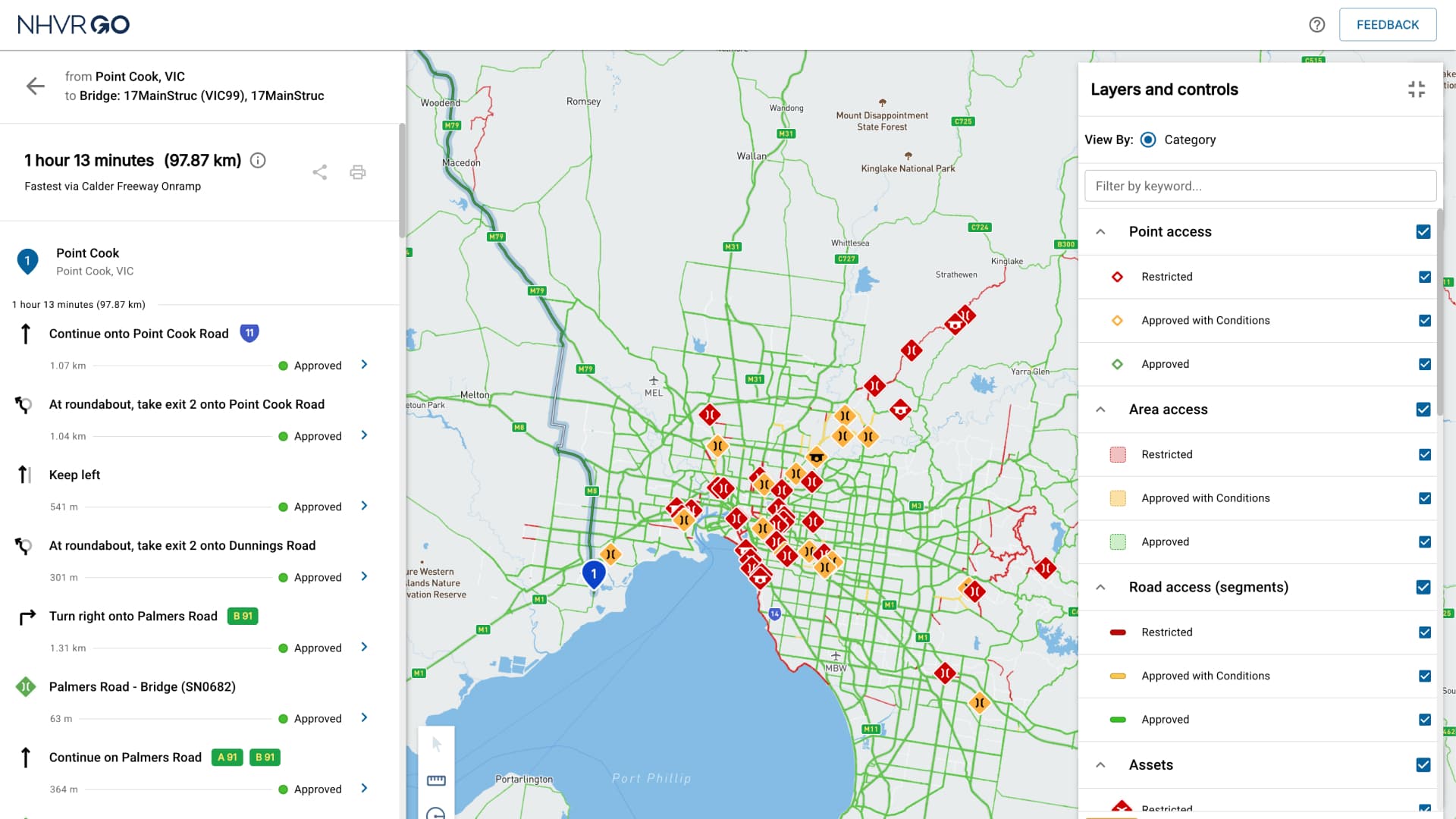This screenshot has height=819, width=1456.
Task: Click the MBW airport icon on map
Action: (836, 657)
